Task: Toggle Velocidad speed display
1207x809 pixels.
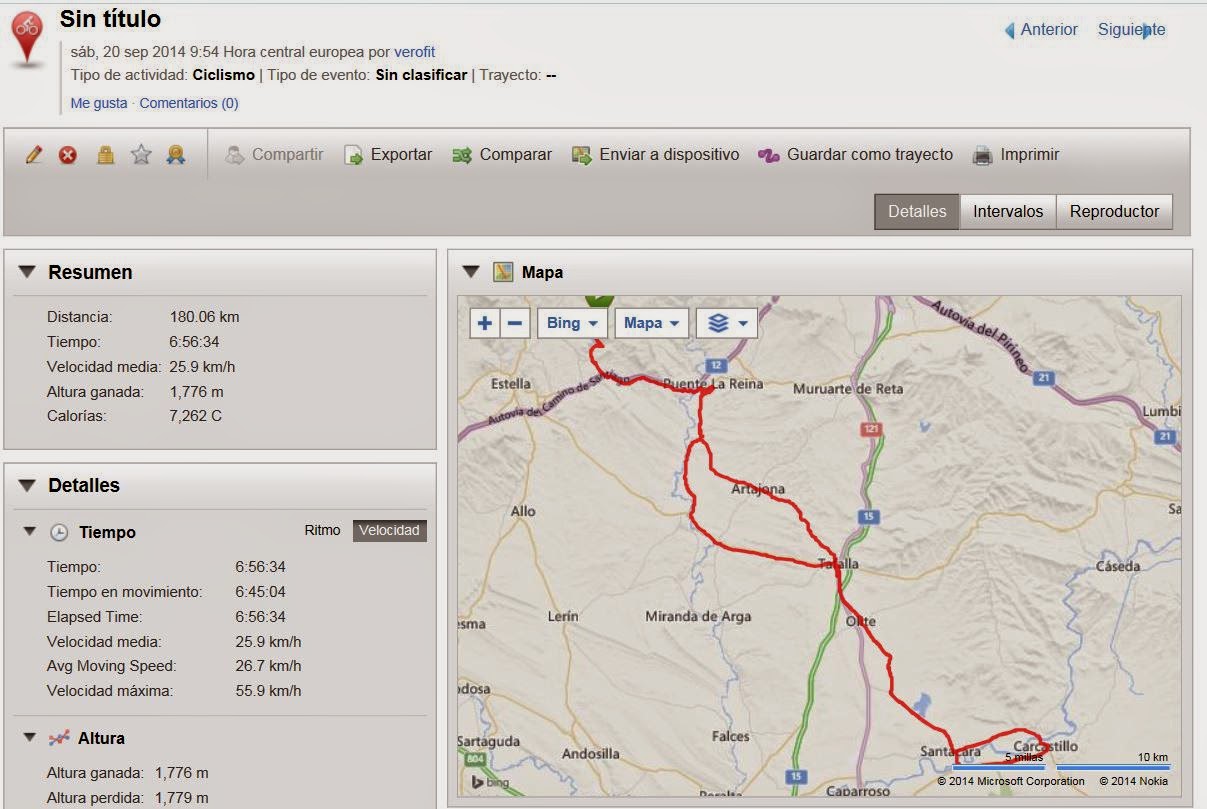Action: [390, 531]
